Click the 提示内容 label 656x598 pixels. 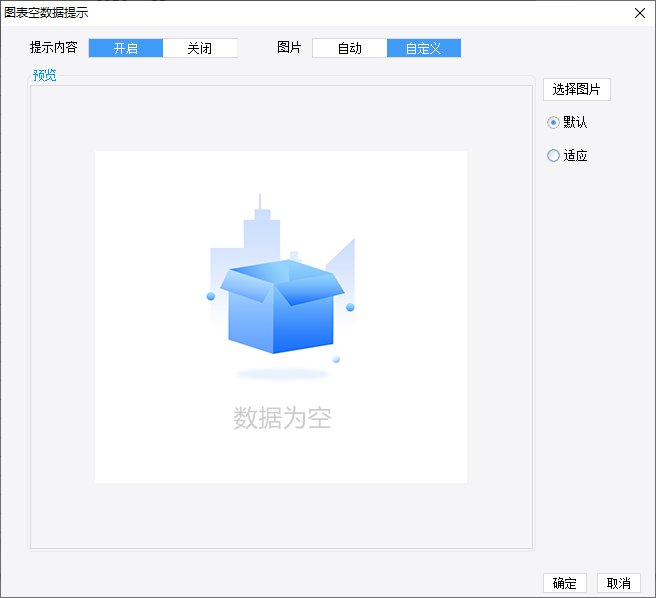pyautogui.click(x=54, y=48)
